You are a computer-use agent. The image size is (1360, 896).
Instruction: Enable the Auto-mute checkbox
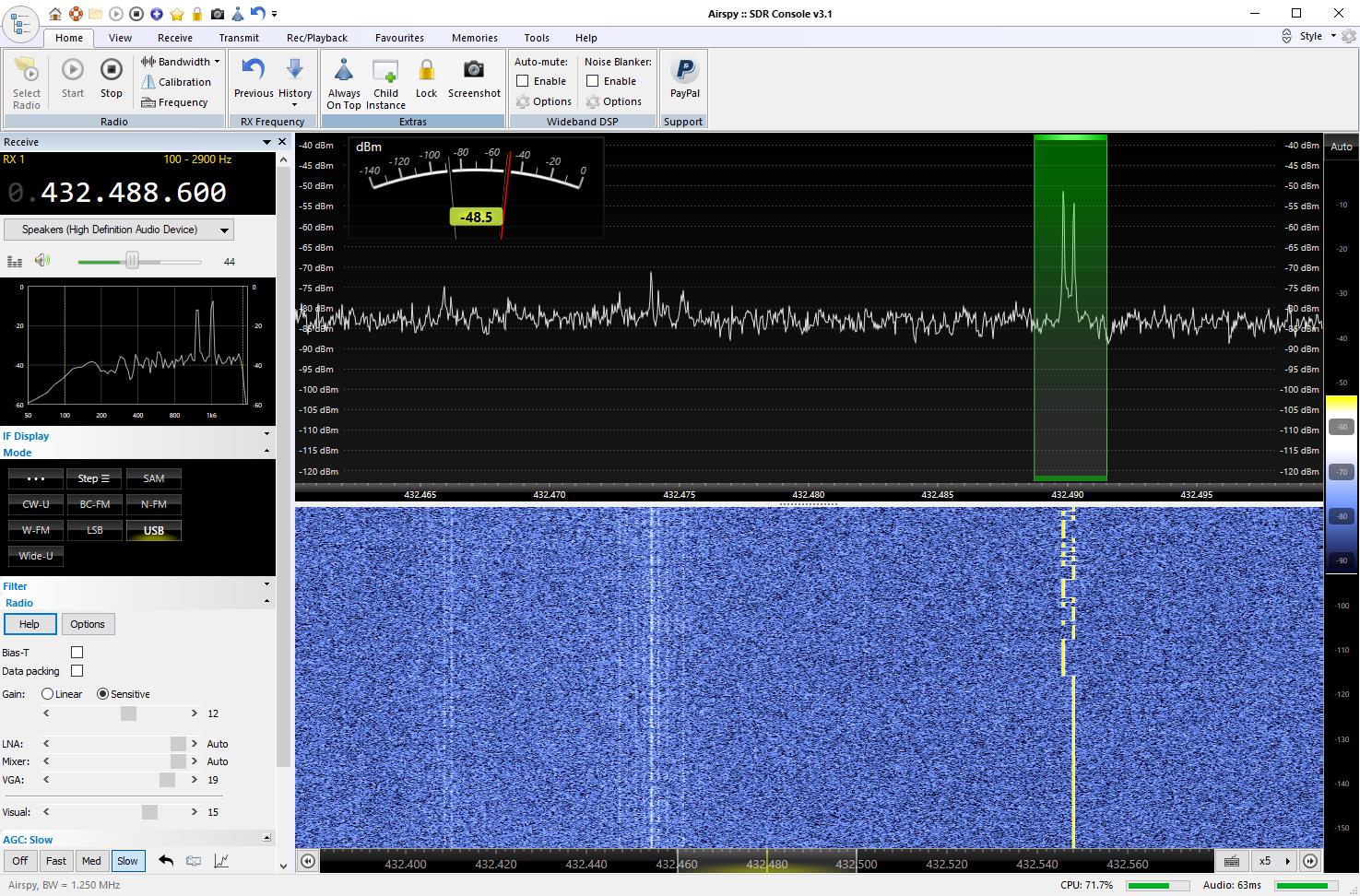coord(523,81)
